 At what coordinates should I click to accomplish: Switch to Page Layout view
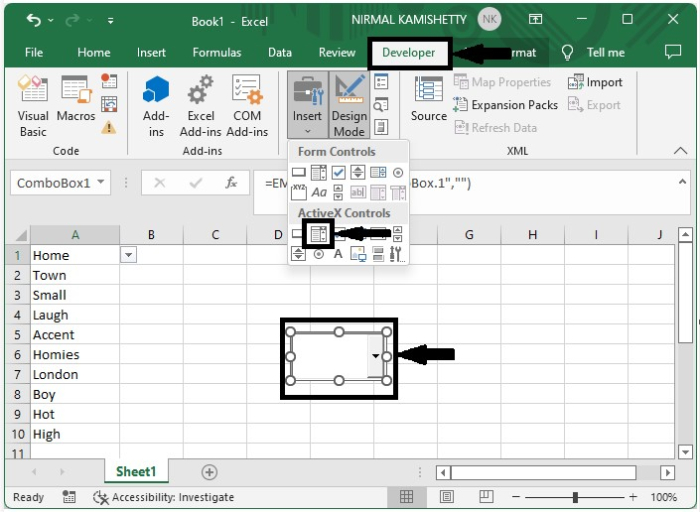pyautogui.click(x=446, y=496)
